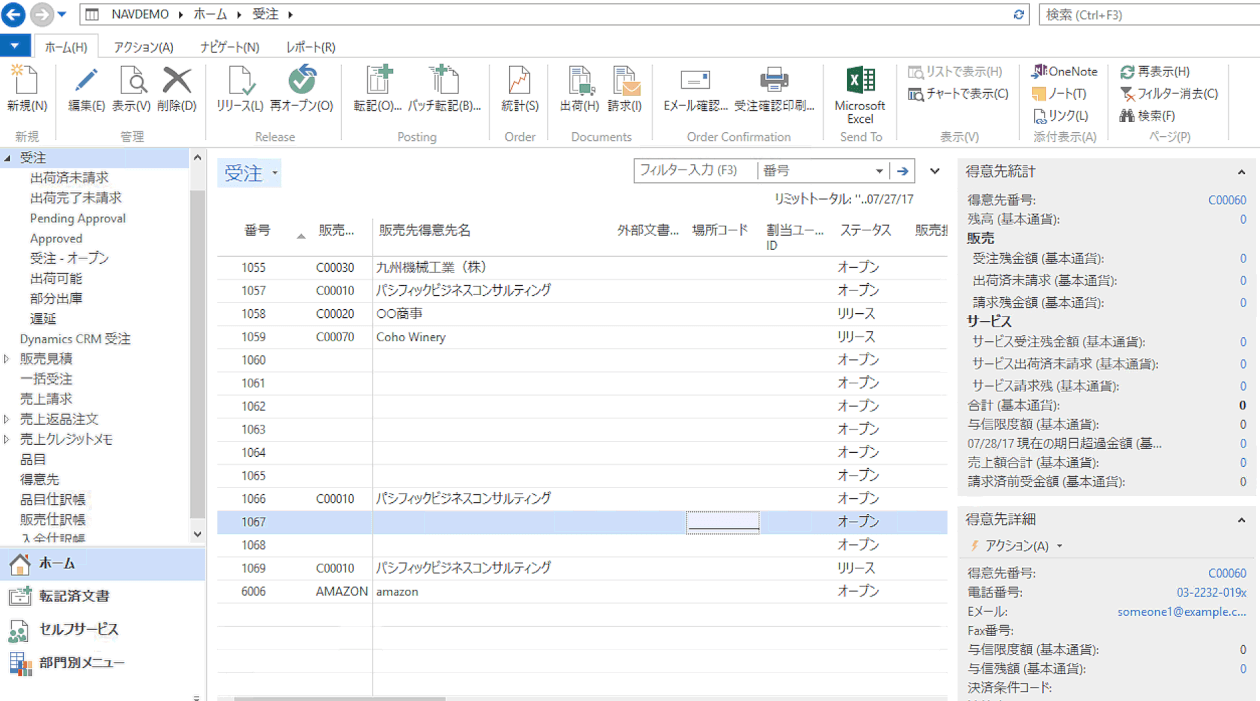Click phone number link 03-2232-019x
This screenshot has height=701, width=1260.
point(1212,593)
